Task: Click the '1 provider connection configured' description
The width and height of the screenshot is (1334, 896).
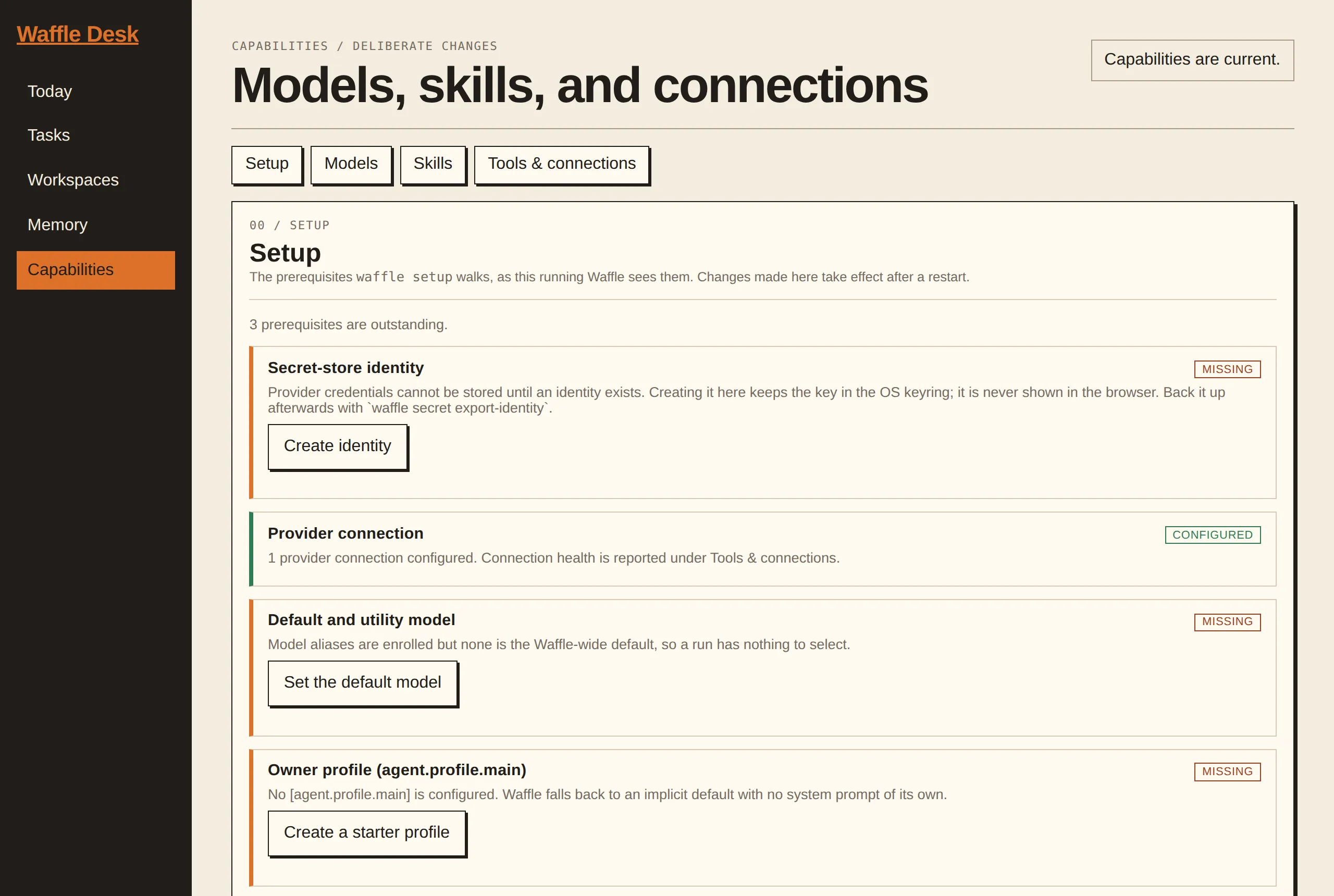Action: (x=554, y=558)
